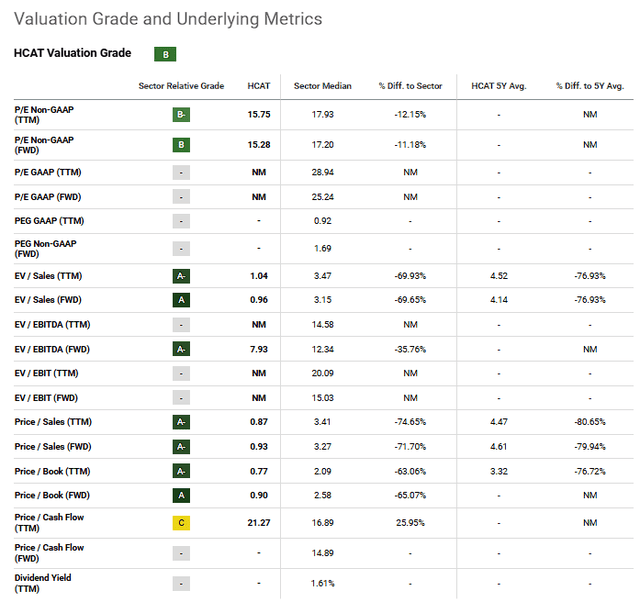Click the Sector Median column header
Screen dimensions: 640x613
click(x=320, y=86)
